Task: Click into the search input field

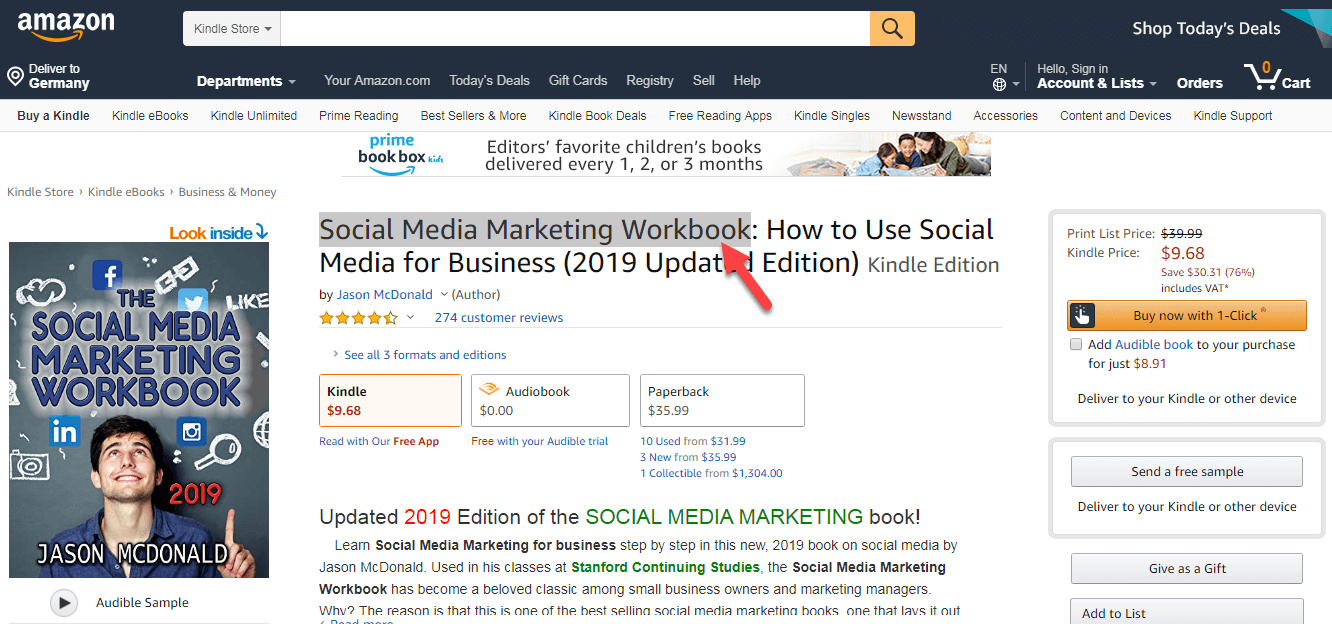Action: (x=575, y=29)
